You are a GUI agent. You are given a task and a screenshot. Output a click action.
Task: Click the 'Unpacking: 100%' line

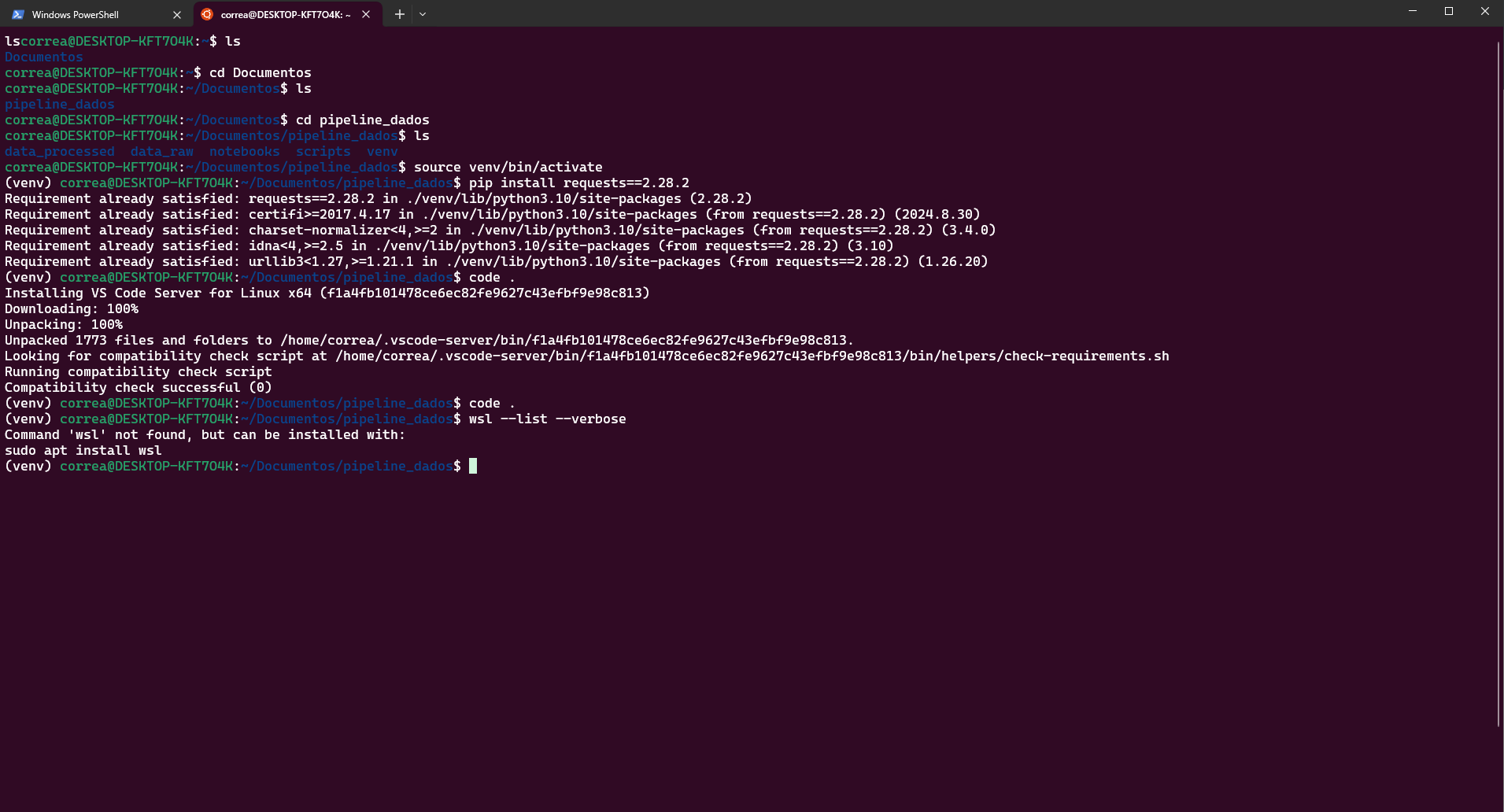(x=64, y=324)
